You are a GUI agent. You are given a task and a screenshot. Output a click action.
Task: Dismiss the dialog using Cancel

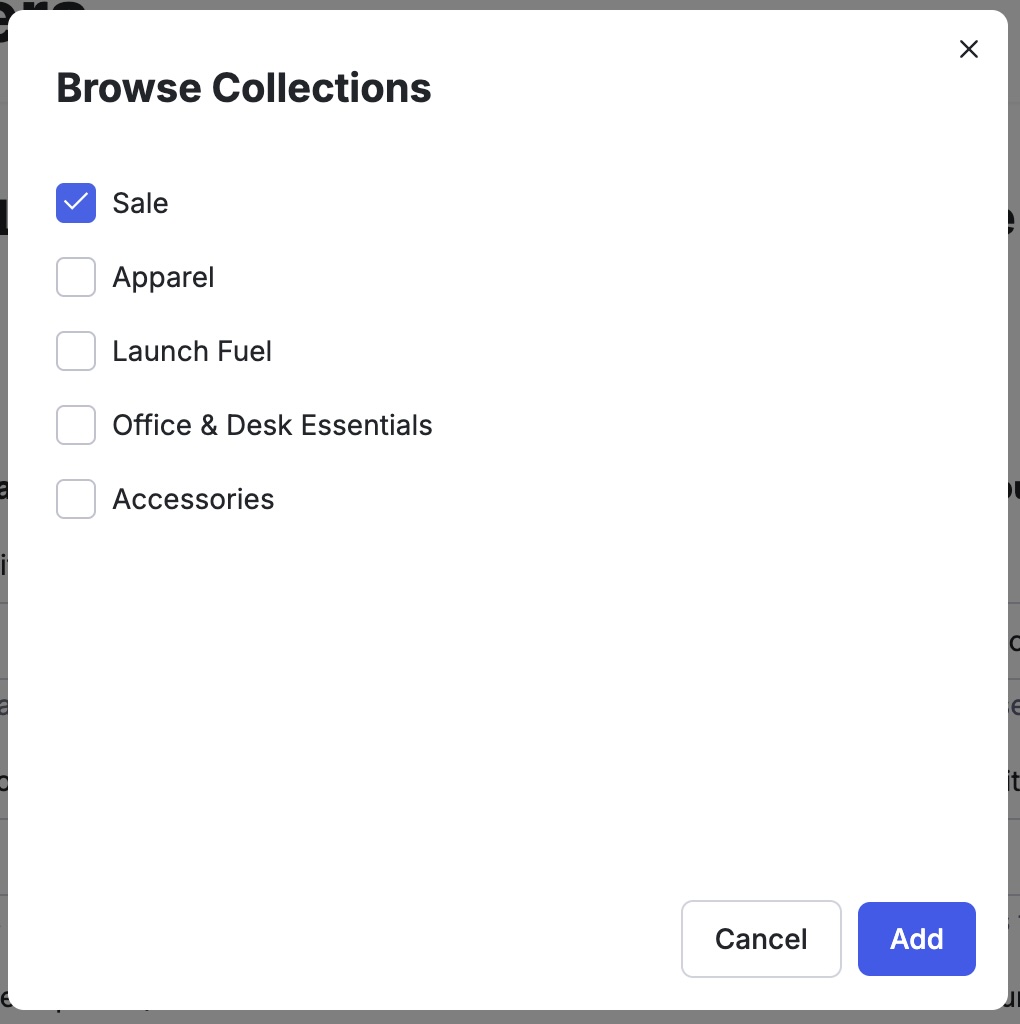click(x=761, y=939)
